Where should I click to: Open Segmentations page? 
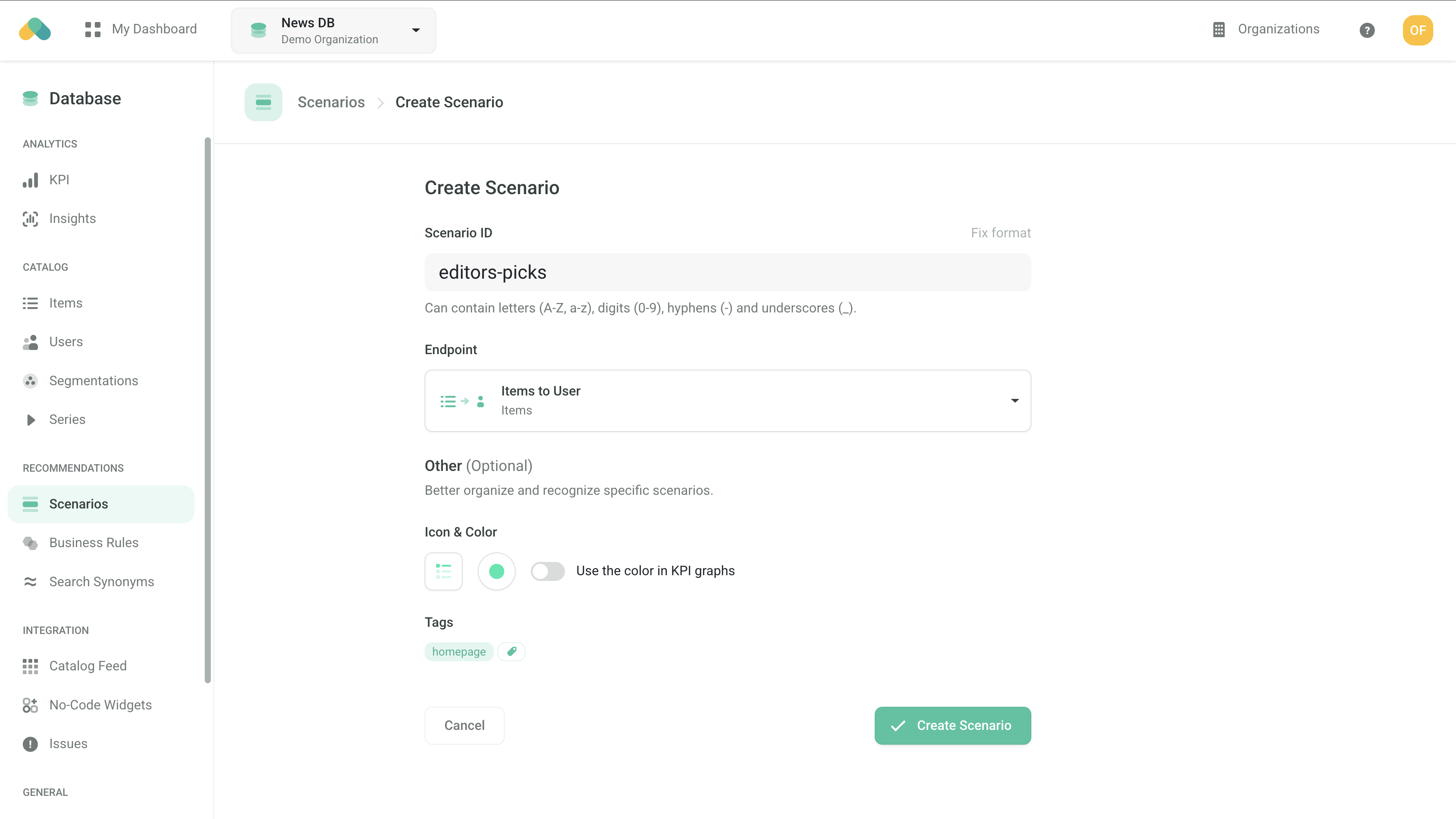click(94, 381)
